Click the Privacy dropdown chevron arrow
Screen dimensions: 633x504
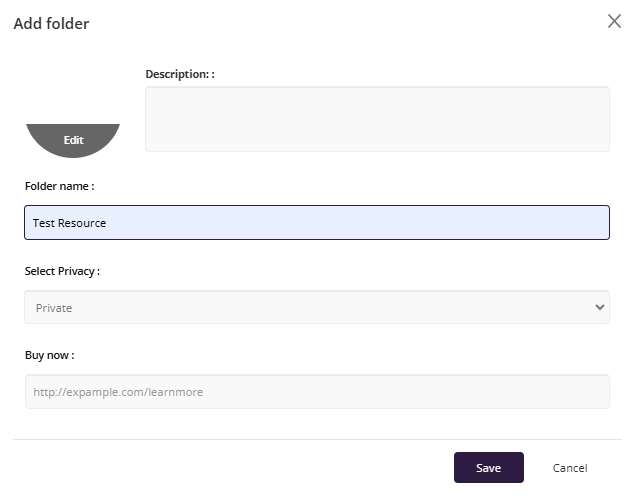pyautogui.click(x=600, y=307)
